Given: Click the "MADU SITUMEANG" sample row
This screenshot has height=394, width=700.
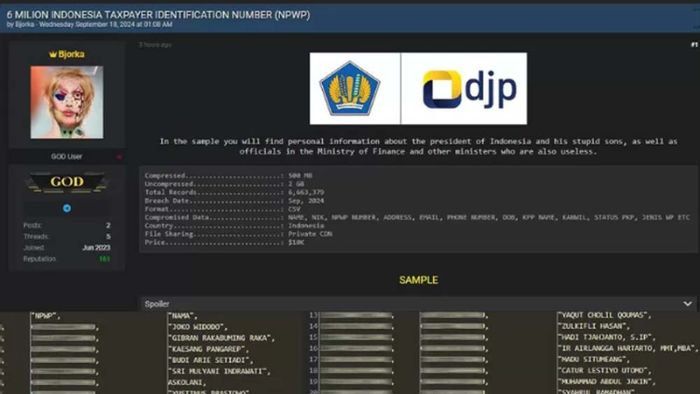Looking at the screenshot, I should [x=593, y=359].
